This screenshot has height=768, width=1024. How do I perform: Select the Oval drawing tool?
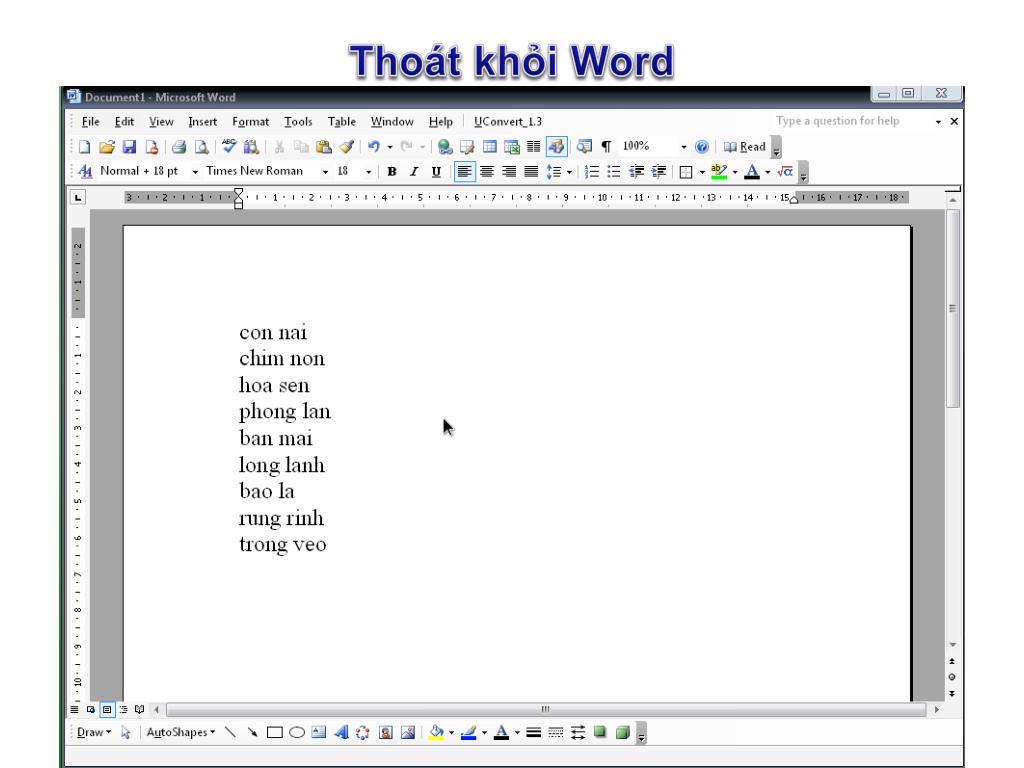(x=296, y=733)
